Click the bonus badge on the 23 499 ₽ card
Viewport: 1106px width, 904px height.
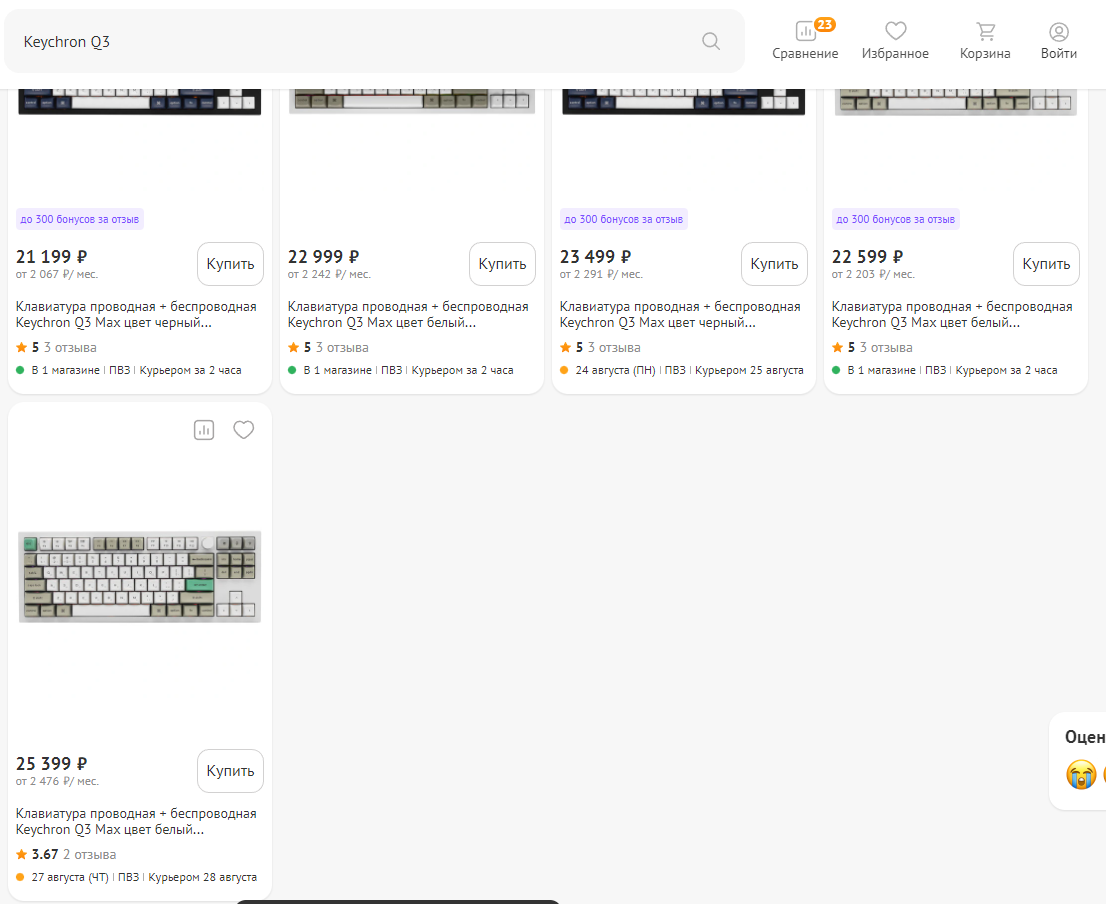(624, 219)
